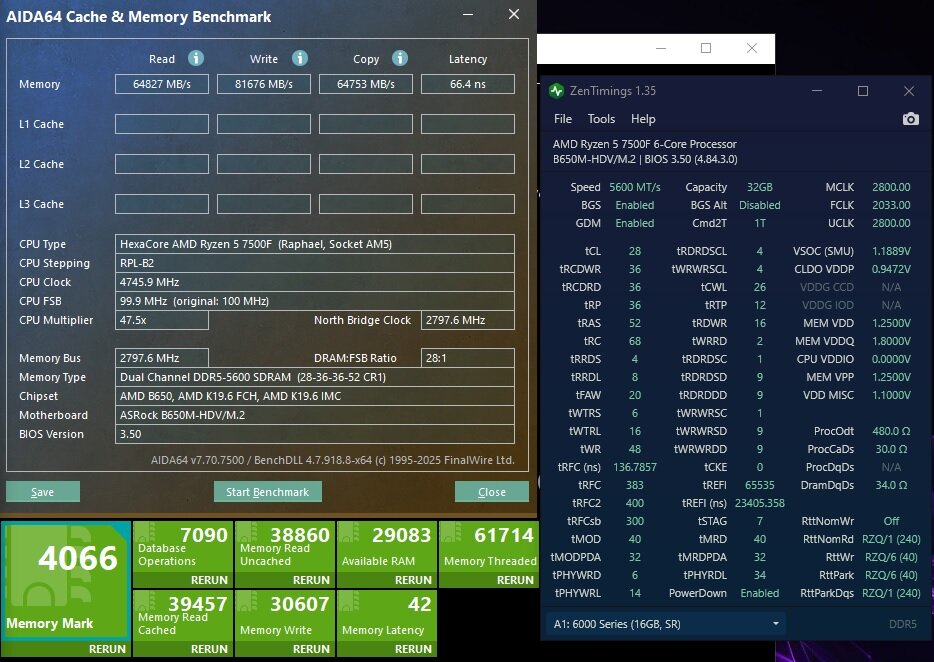This screenshot has width=934, height=662.
Task: Click the L1 Cache Latency field
Action: point(467,124)
